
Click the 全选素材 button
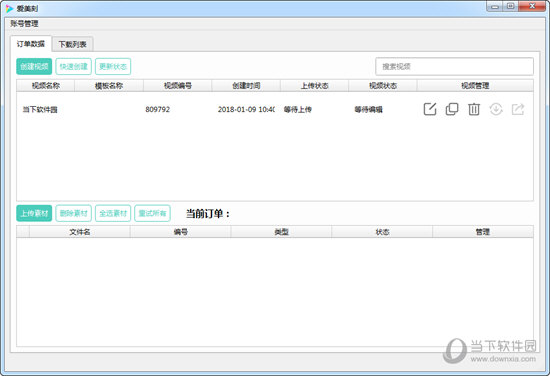tap(113, 213)
